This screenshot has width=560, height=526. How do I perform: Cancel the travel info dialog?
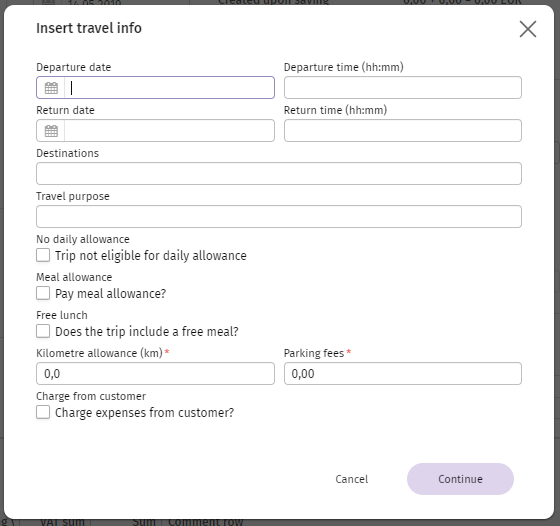point(351,479)
